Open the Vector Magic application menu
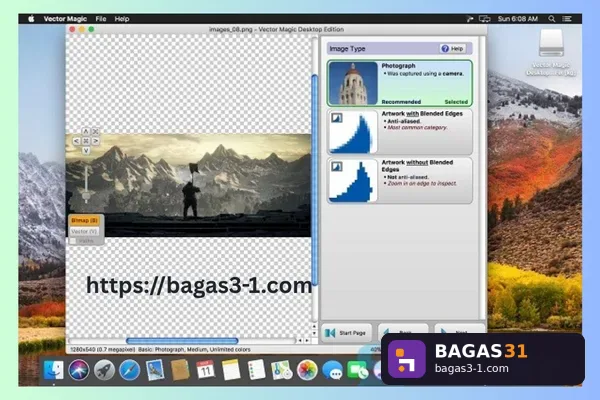 (x=65, y=19)
